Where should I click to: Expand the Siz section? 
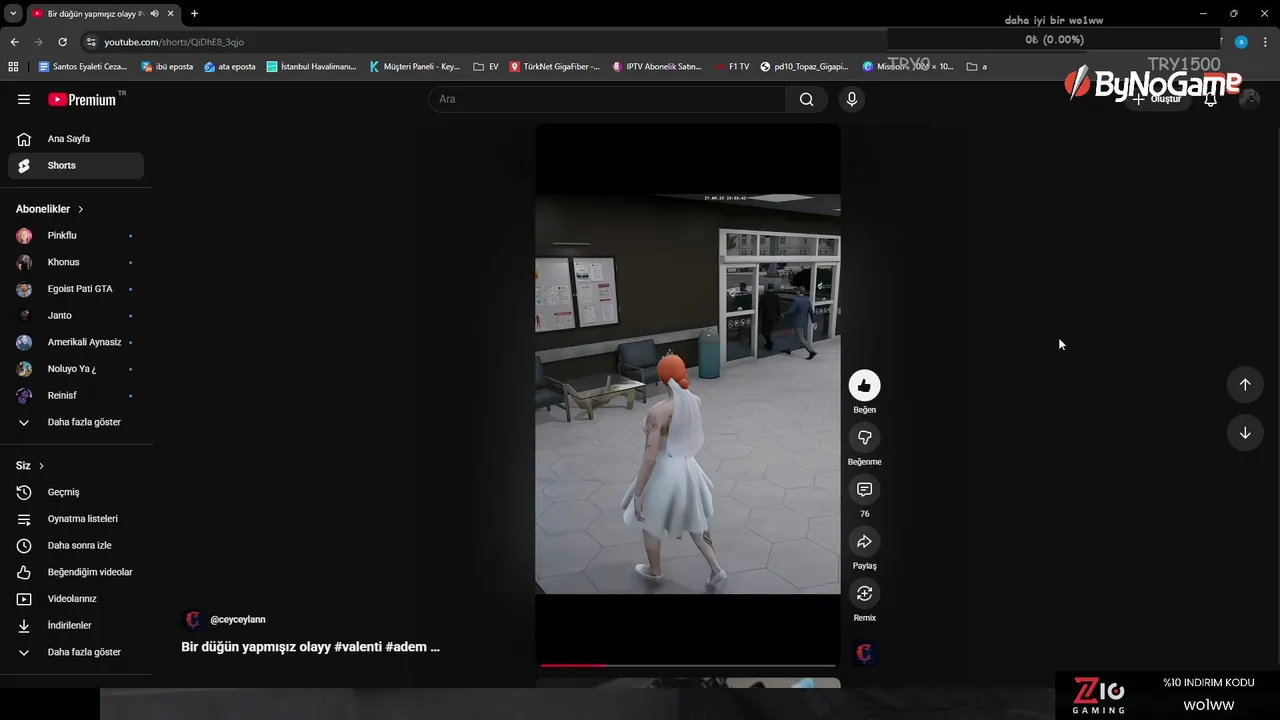pos(30,466)
